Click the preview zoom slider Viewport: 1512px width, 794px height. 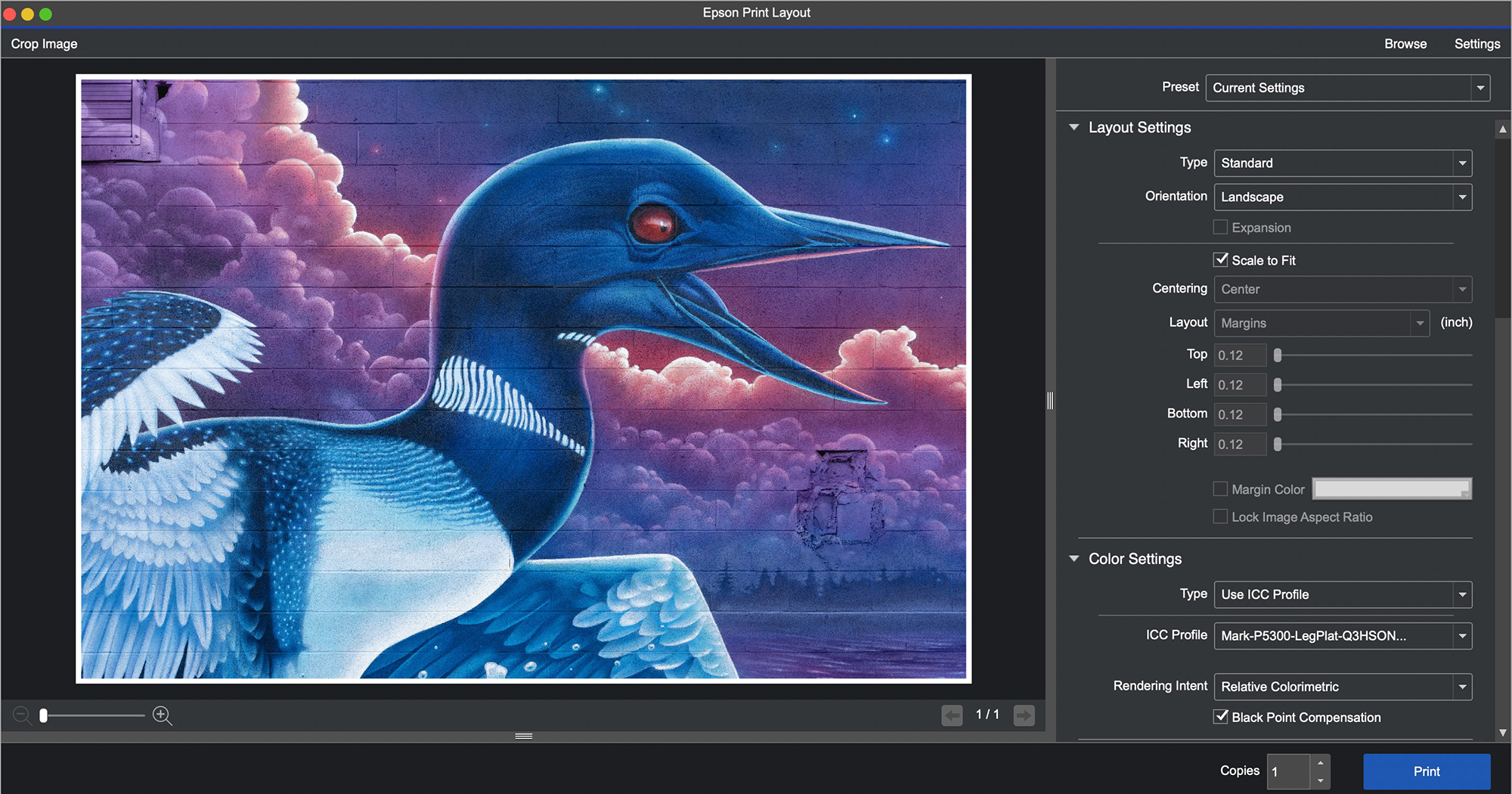click(91, 715)
